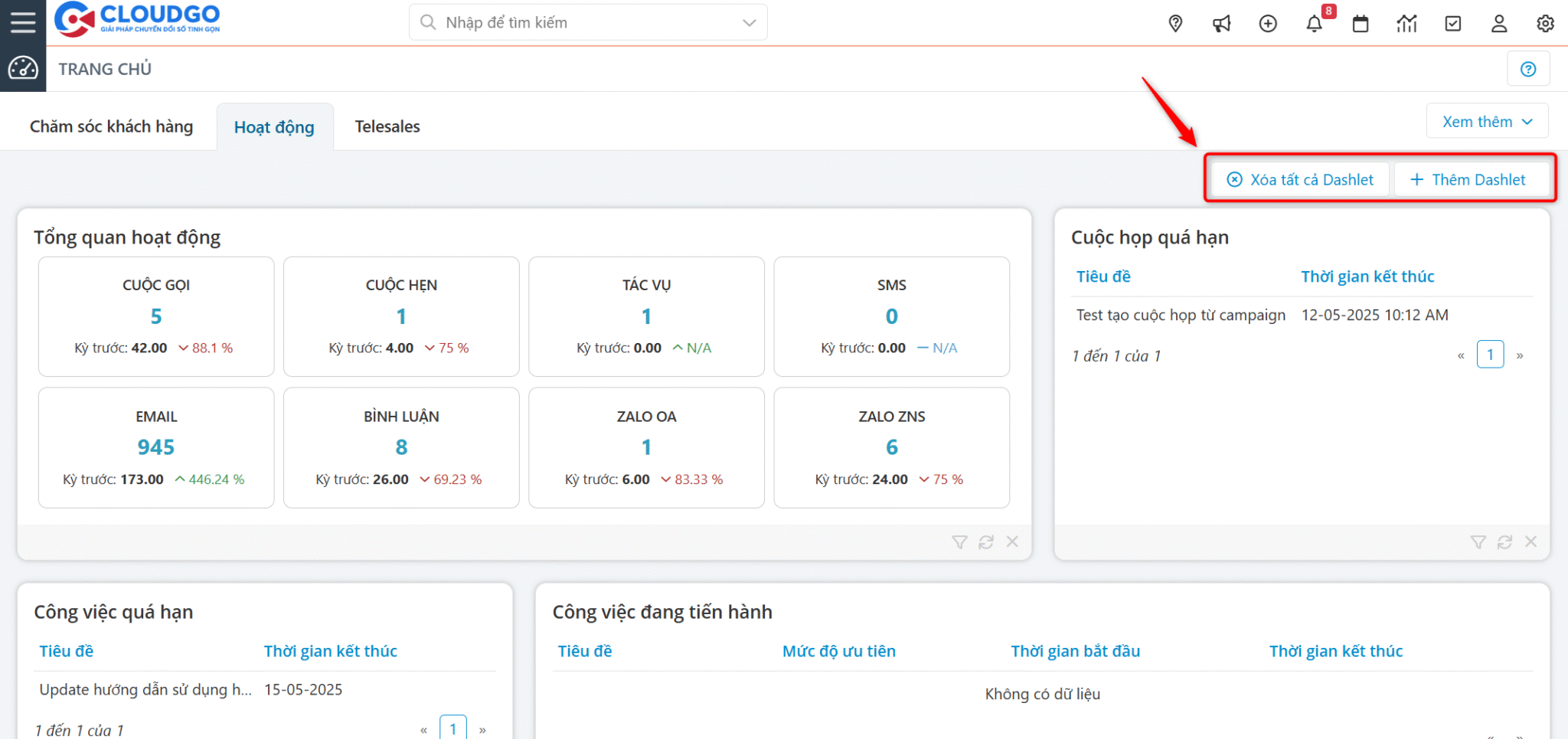Remove the Tổng quan hoạt động dashlet
The height and width of the screenshot is (739, 1568).
pyautogui.click(x=1012, y=541)
